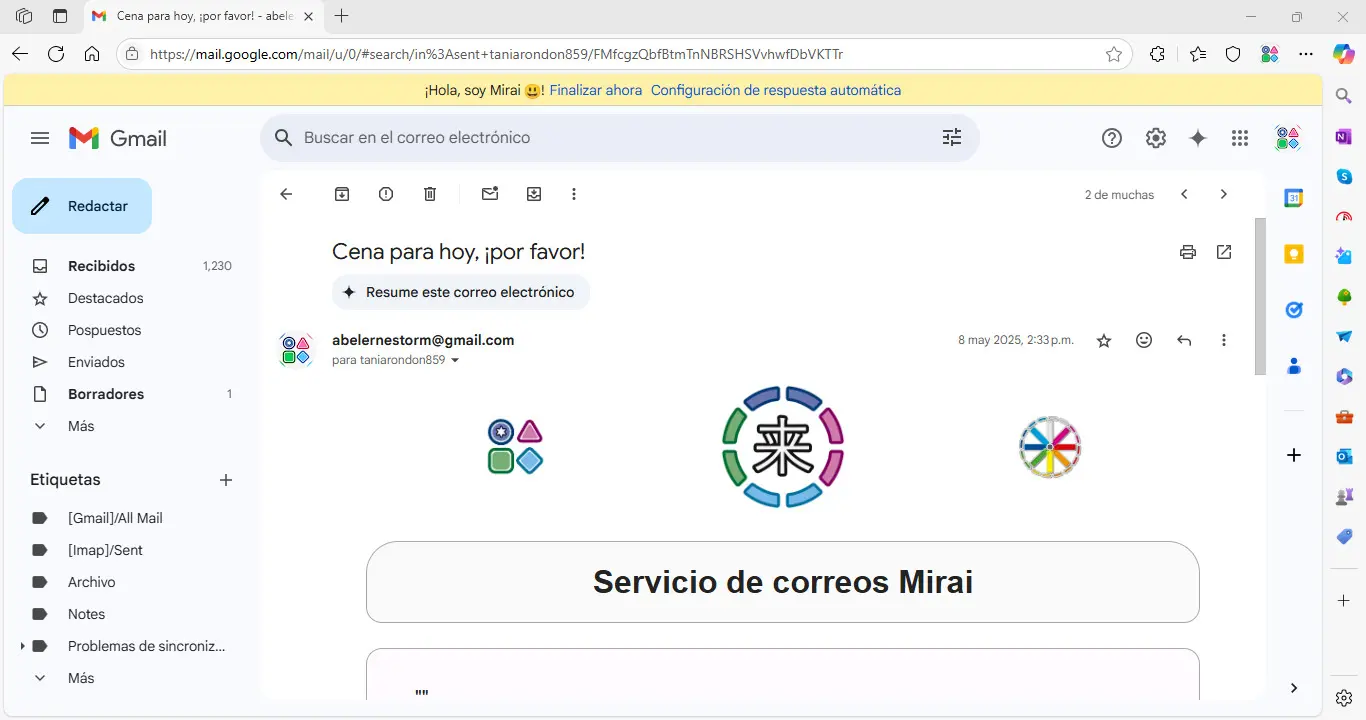Star the Cena para hoy message
Screen dimensions: 1366x720
[1104, 340]
